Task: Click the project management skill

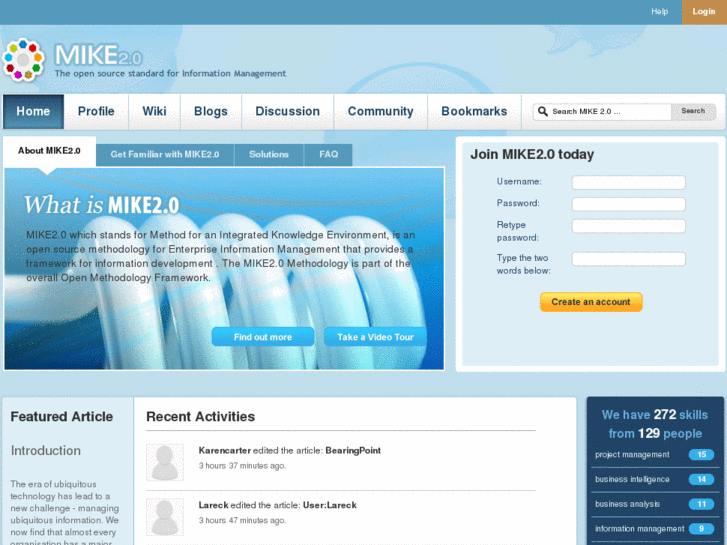Action: [632, 455]
